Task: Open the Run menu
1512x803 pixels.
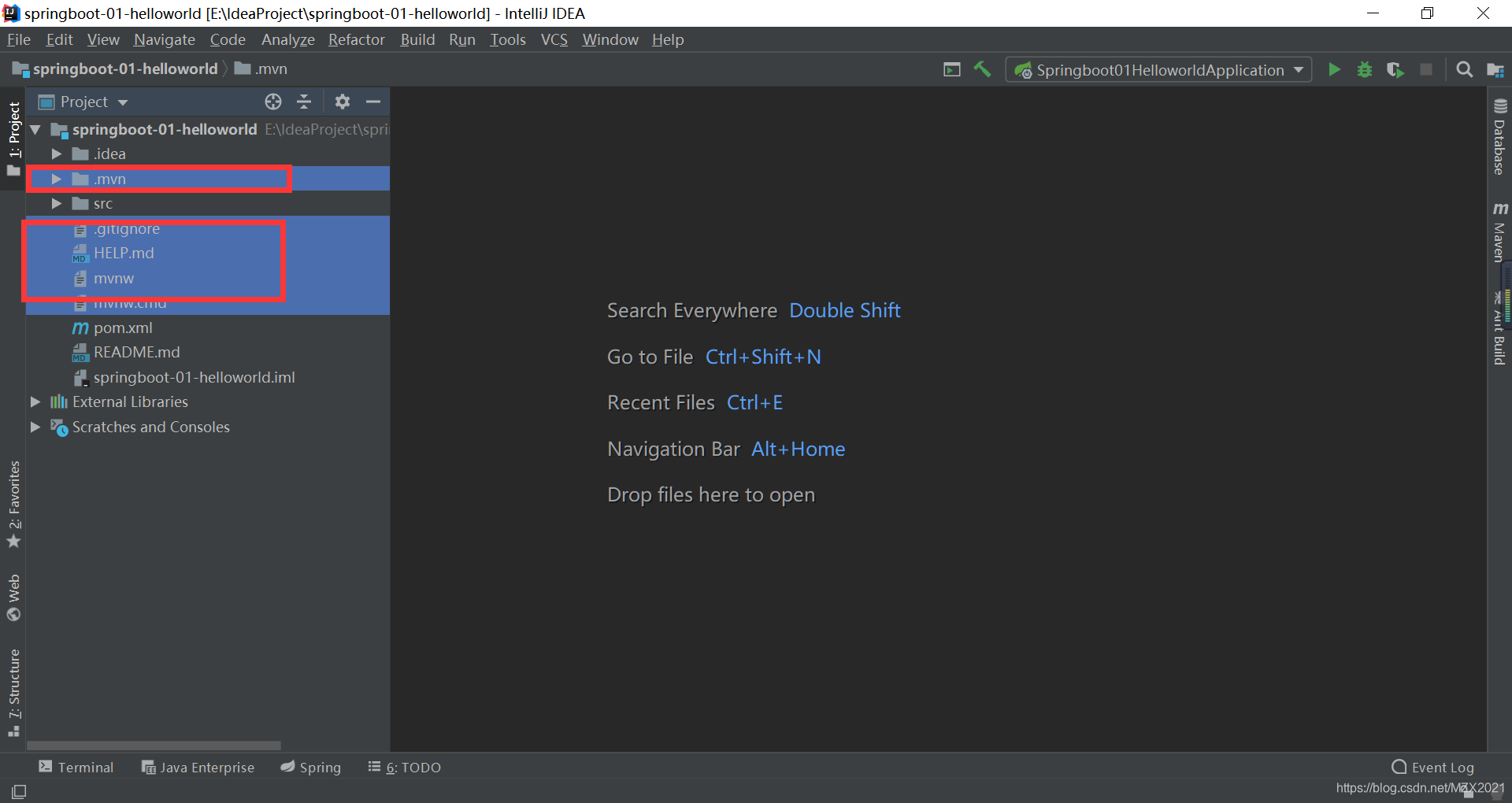Action: pos(462,39)
